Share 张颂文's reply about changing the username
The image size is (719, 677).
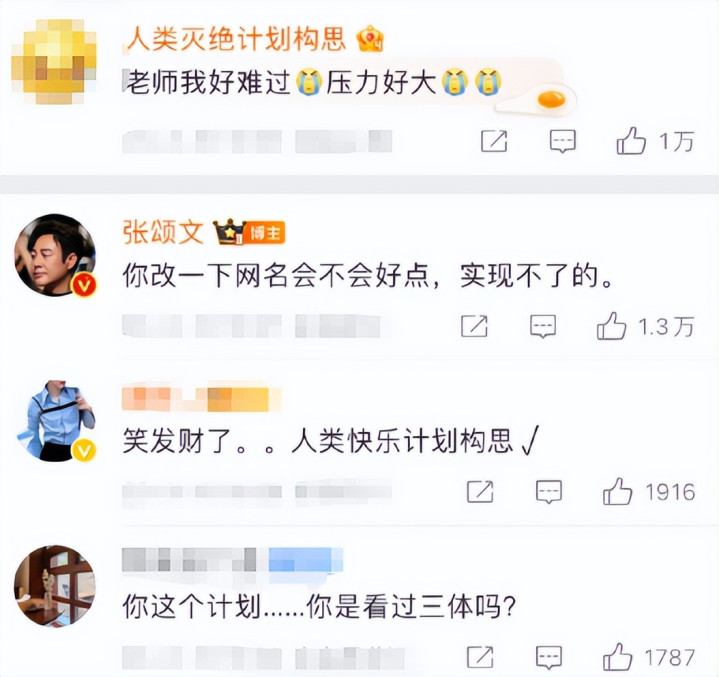(x=474, y=326)
